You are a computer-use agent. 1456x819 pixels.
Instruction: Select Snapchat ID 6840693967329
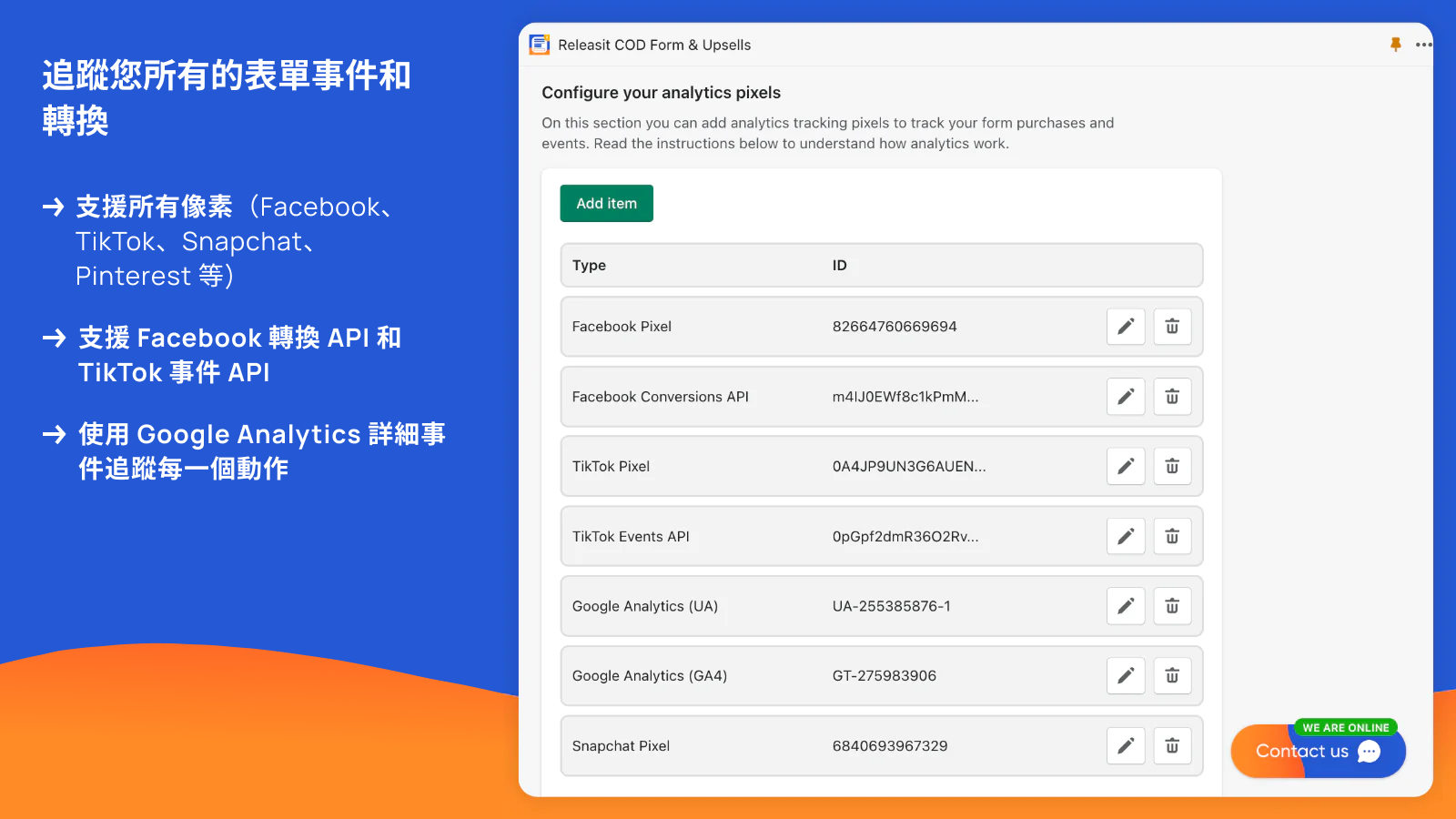point(890,746)
